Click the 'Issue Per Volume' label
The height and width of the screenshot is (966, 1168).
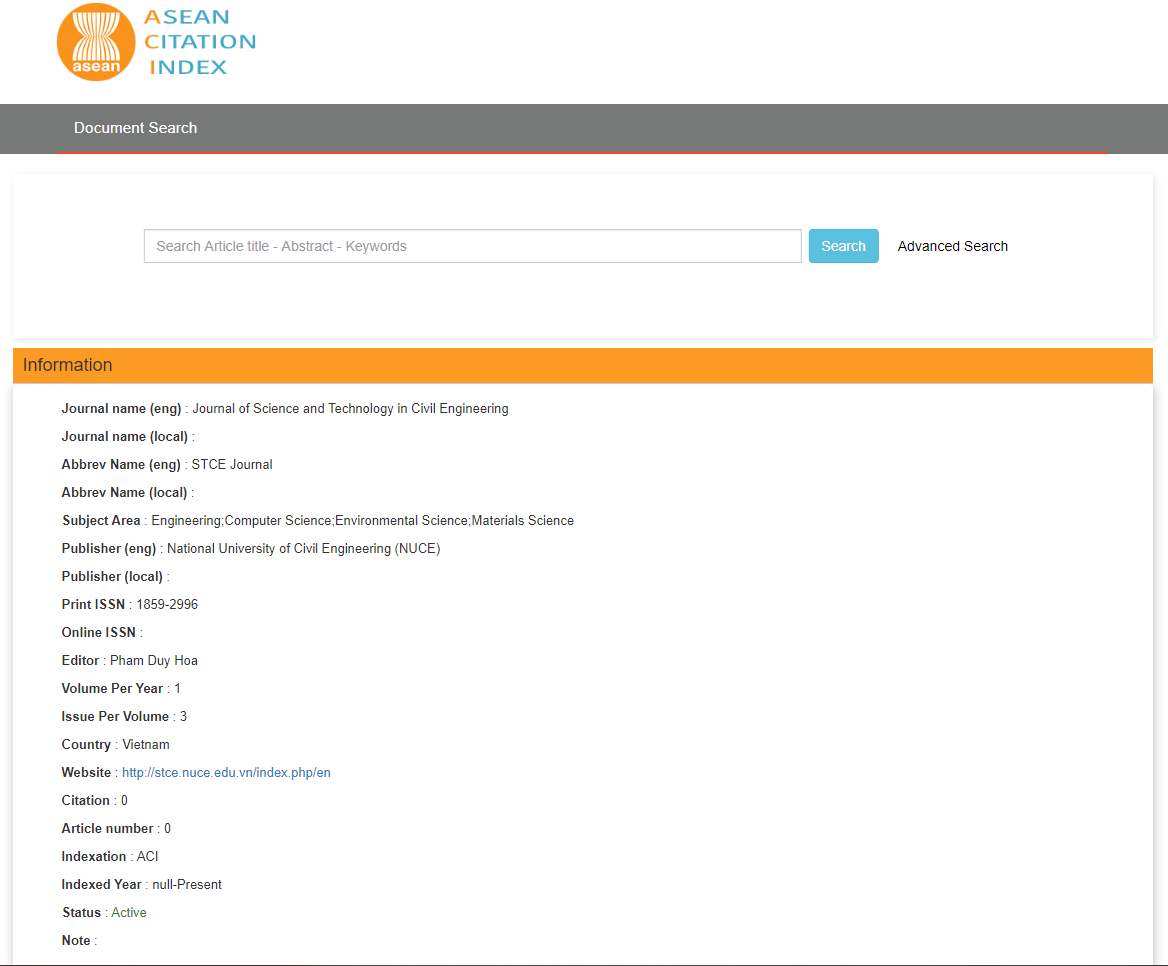coord(115,716)
